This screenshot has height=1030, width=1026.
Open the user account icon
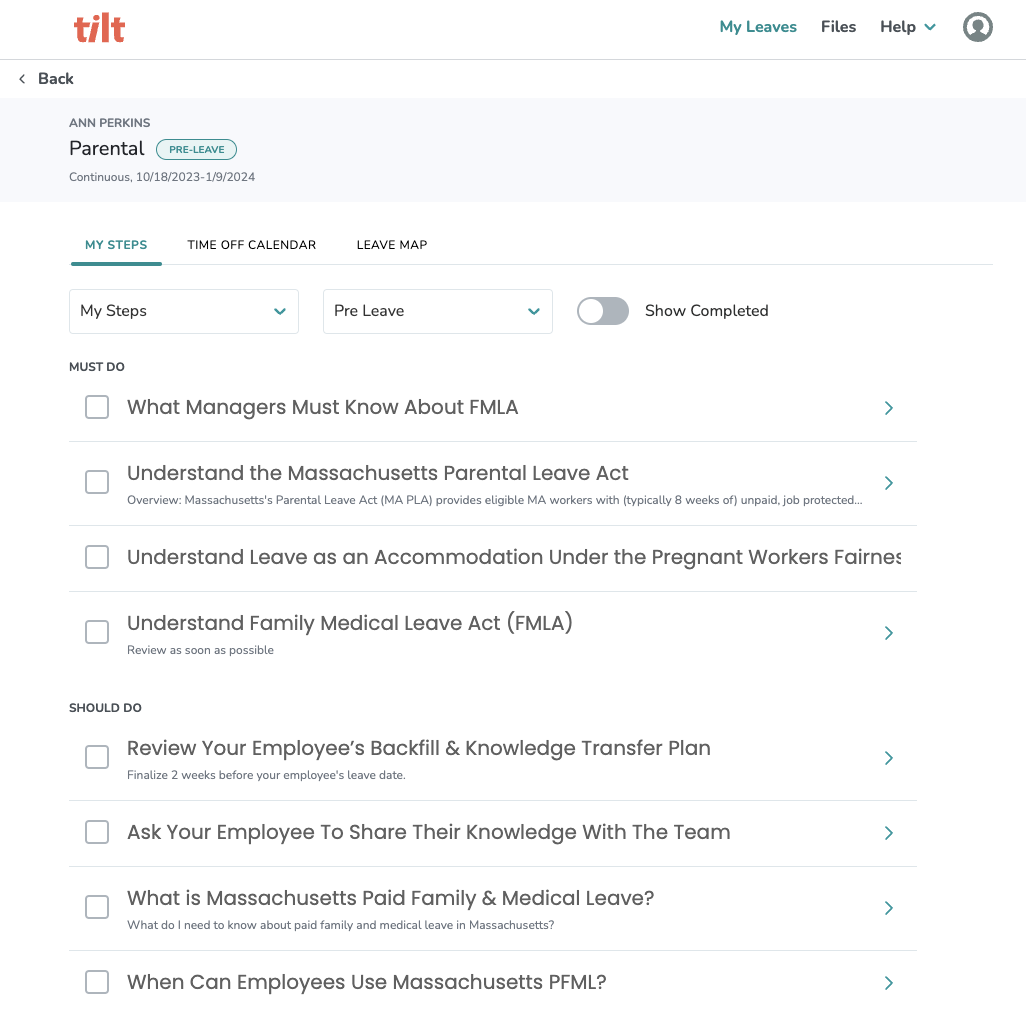pyautogui.click(x=978, y=27)
